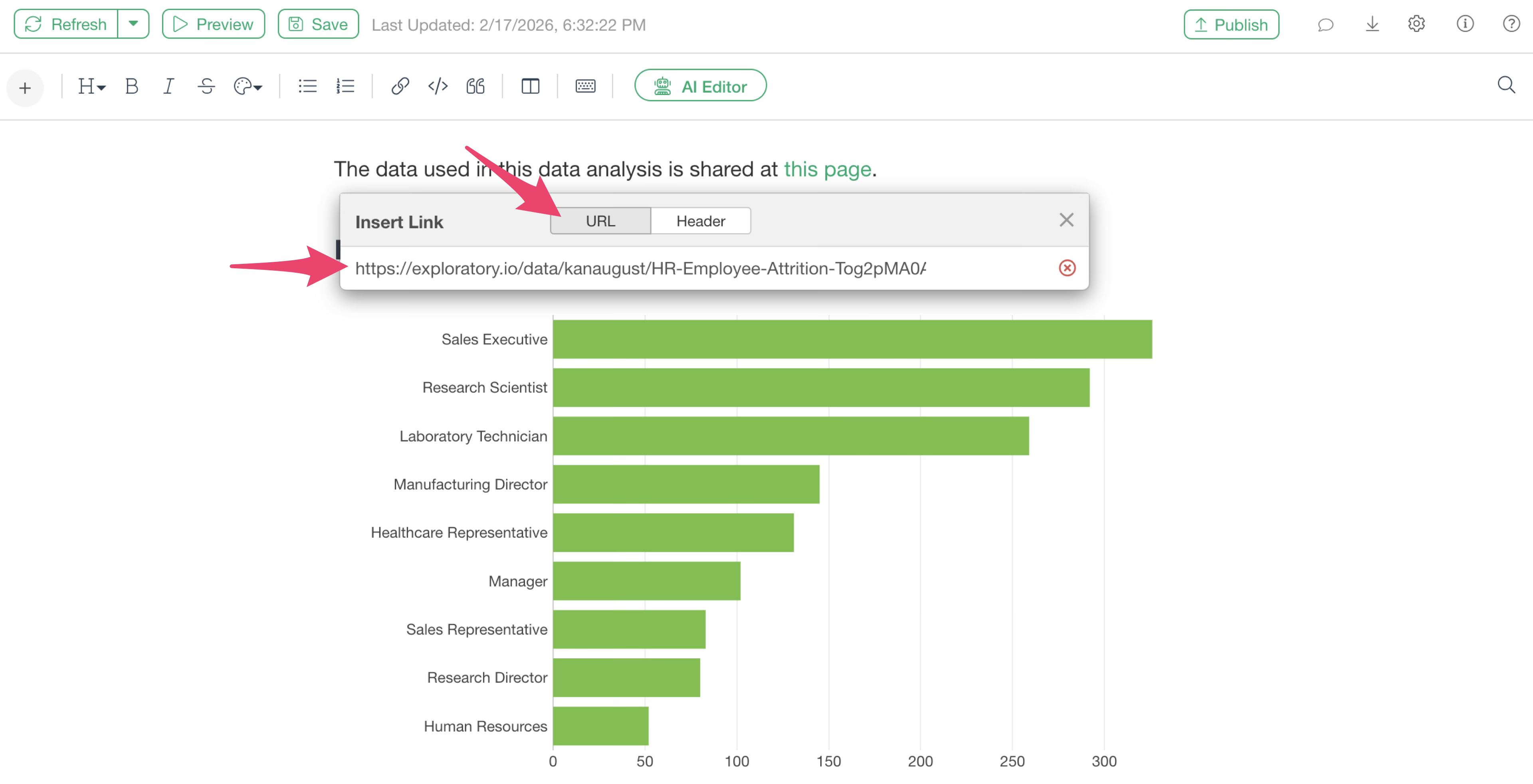Viewport: 1533px width, 784px height.
Task: Click the Publish button
Action: tap(1231, 24)
